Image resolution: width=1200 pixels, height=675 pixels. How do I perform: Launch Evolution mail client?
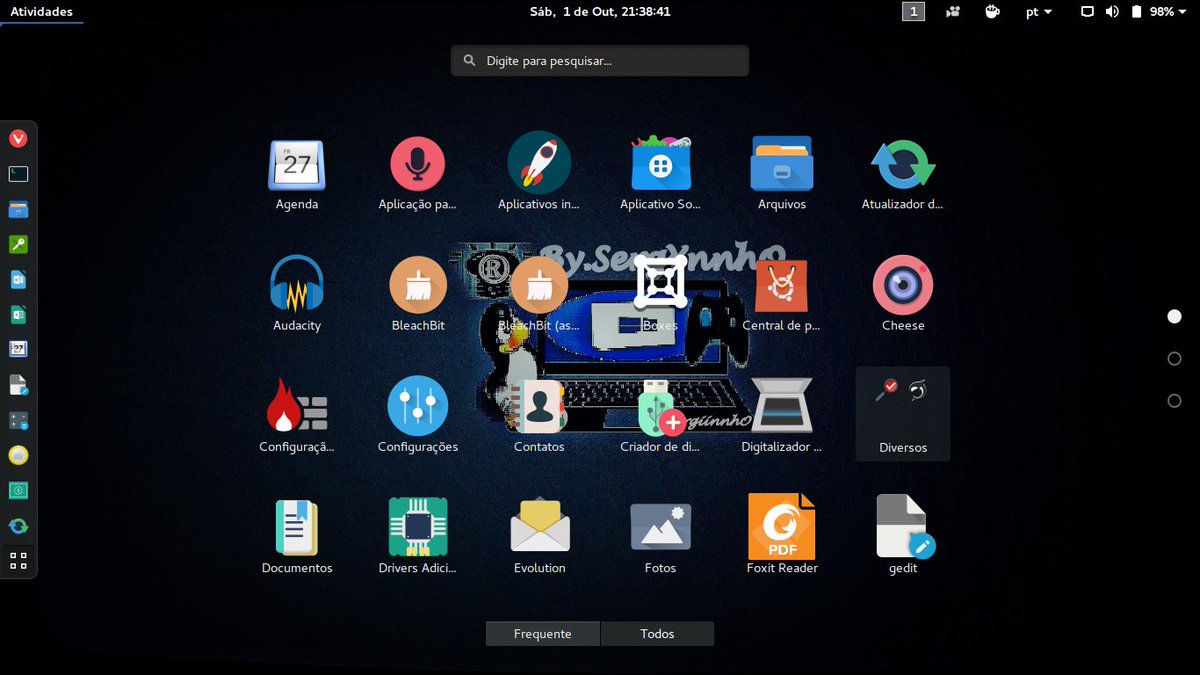tap(540, 525)
